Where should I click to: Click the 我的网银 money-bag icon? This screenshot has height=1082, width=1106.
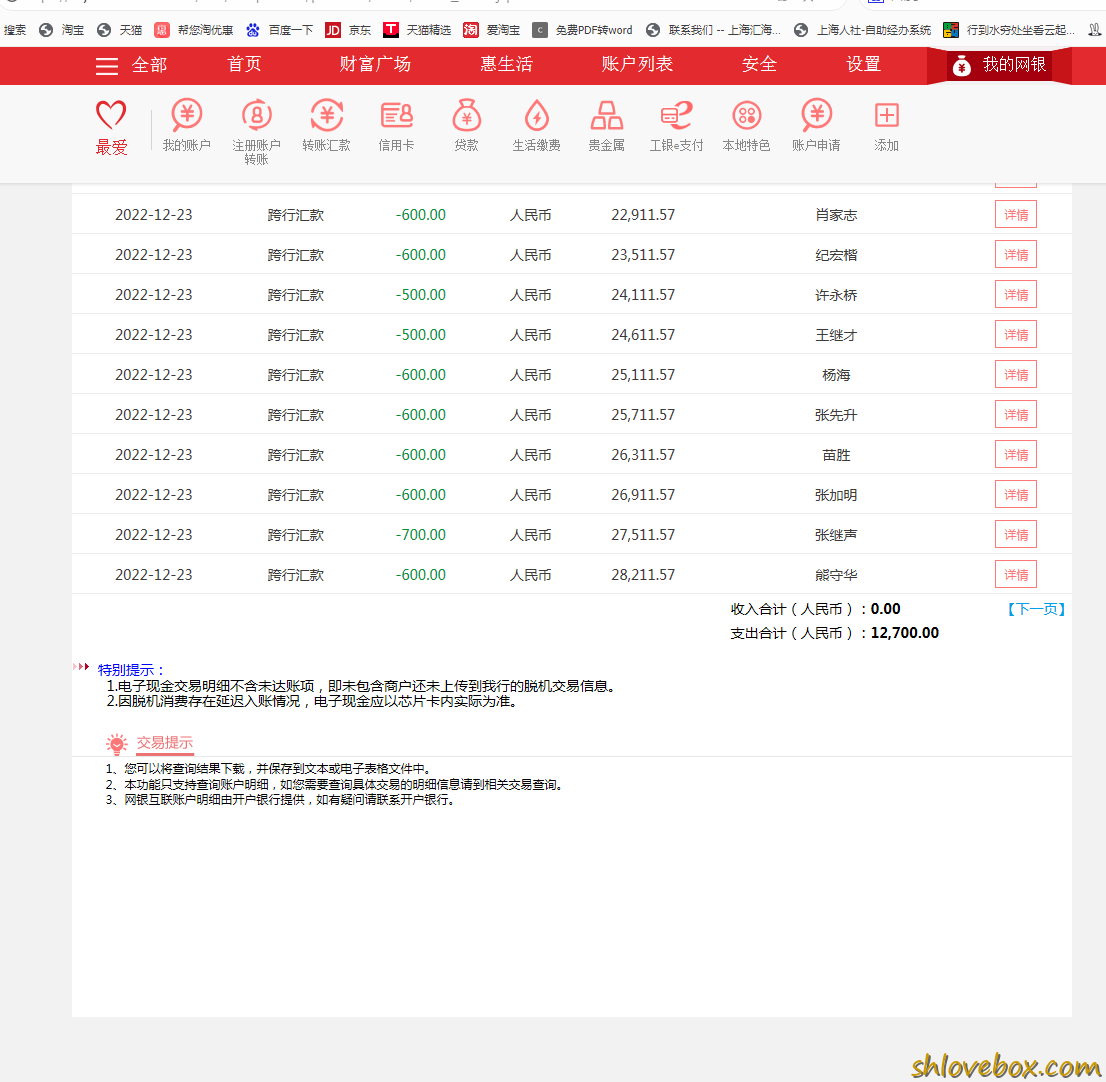(x=961, y=66)
